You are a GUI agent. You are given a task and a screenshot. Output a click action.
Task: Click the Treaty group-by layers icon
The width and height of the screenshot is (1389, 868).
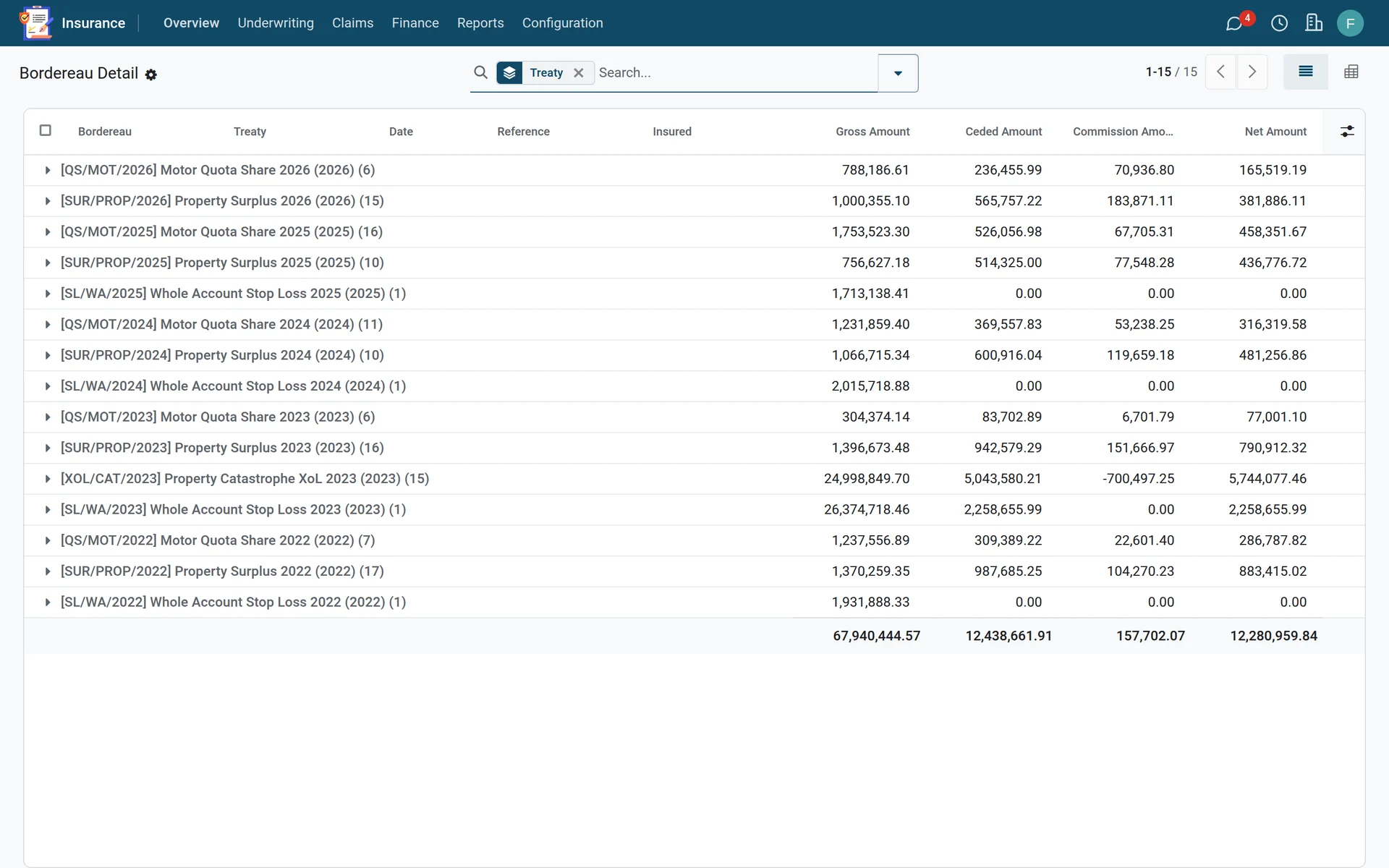point(509,72)
